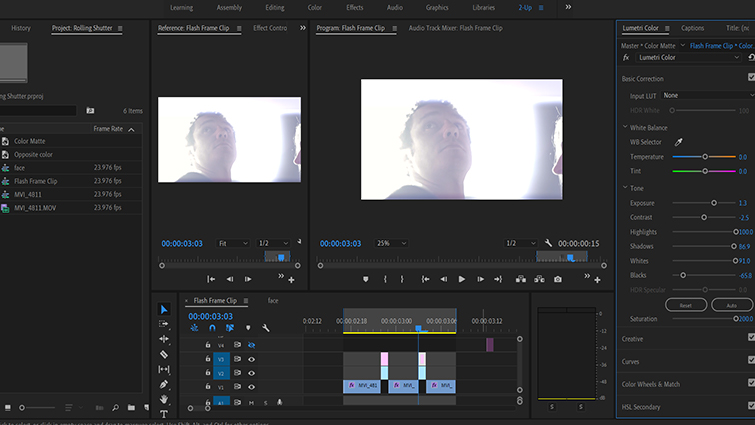Toggle the Basic Correction checkbox

tap(751, 77)
